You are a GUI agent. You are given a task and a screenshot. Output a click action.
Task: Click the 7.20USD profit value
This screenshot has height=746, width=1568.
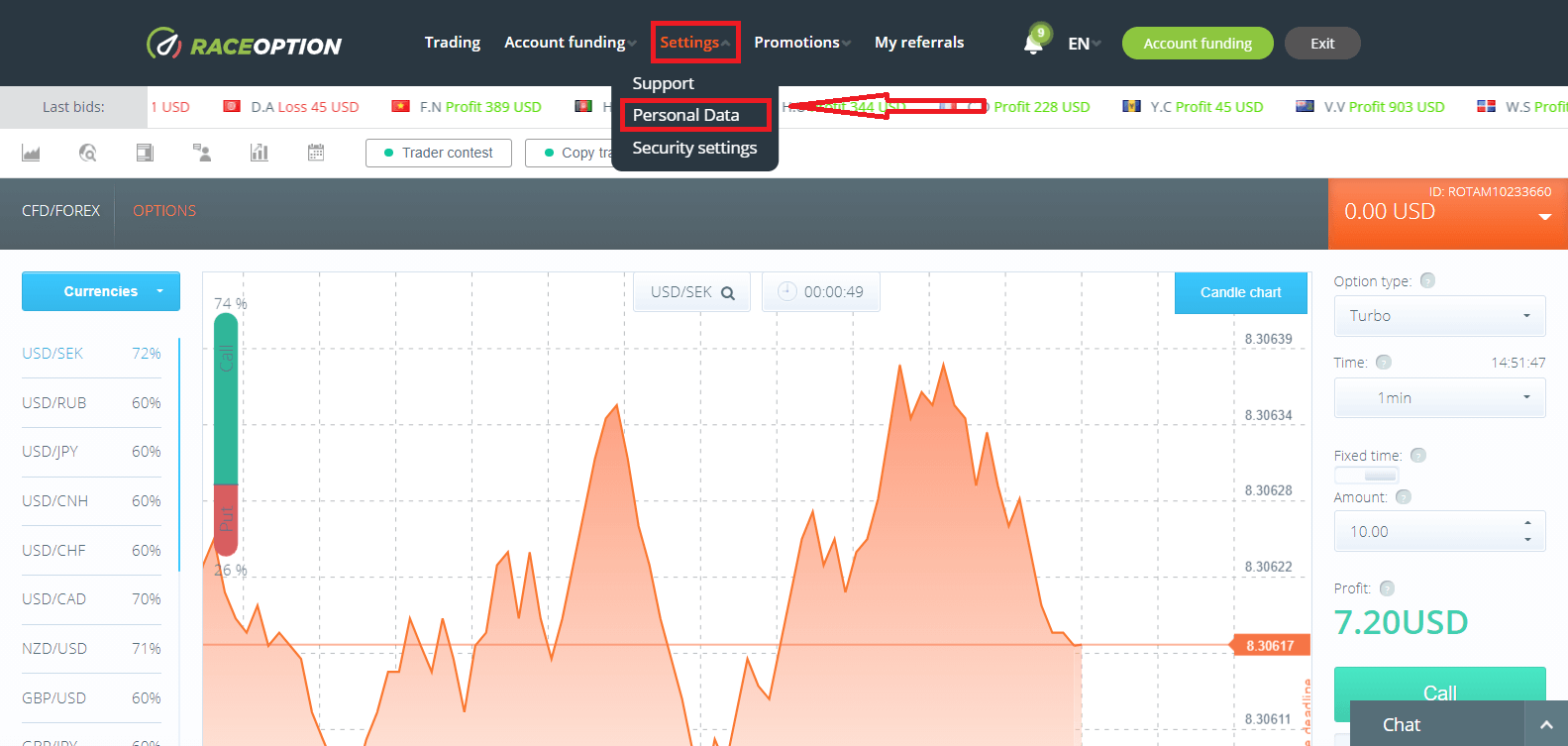(1401, 622)
